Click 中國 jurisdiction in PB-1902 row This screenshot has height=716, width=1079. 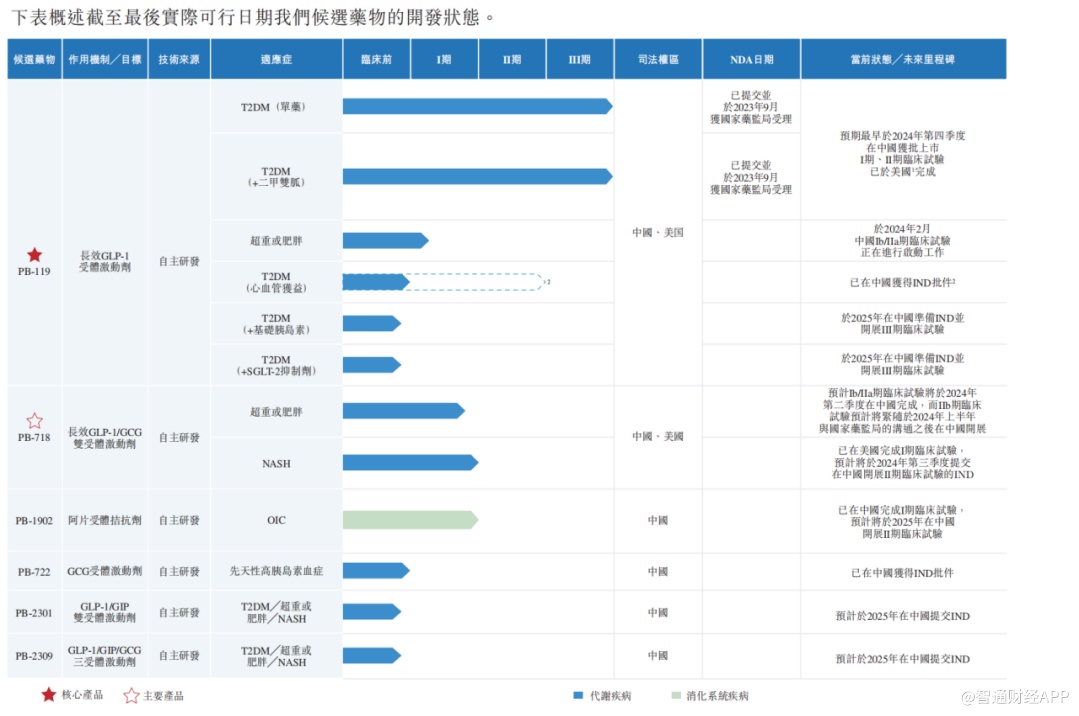(658, 520)
